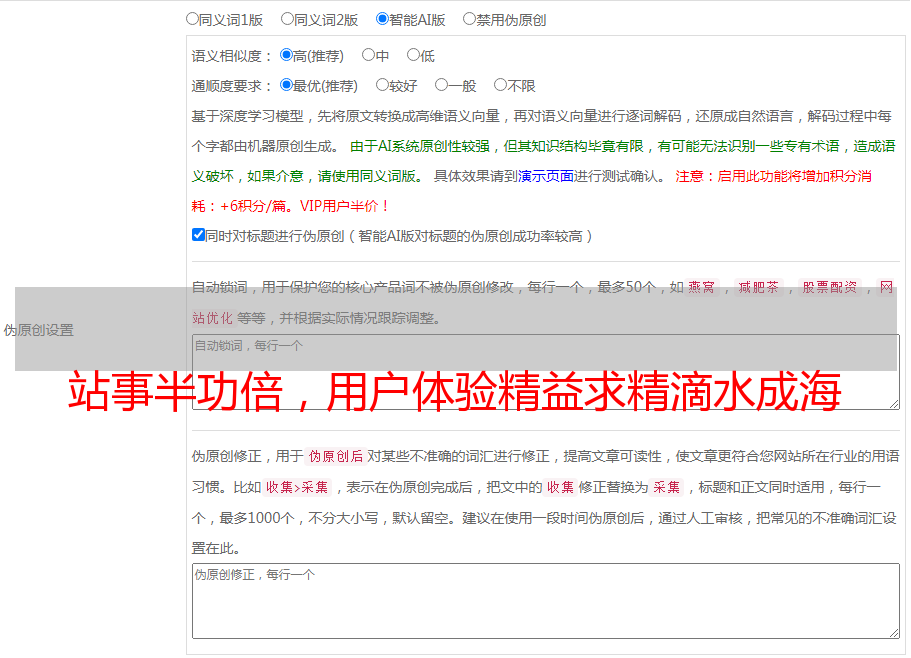Click the red VIP用户半价 notice text
This screenshot has height=658, width=911.
pyautogui.click(x=344, y=206)
